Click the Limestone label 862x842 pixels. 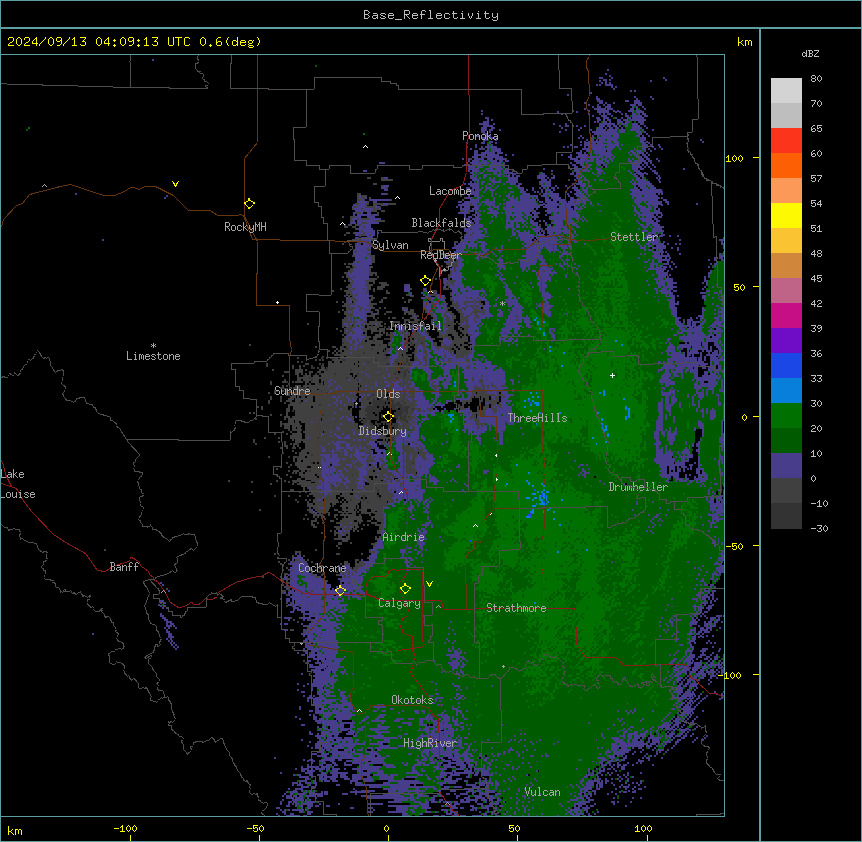tap(153, 356)
